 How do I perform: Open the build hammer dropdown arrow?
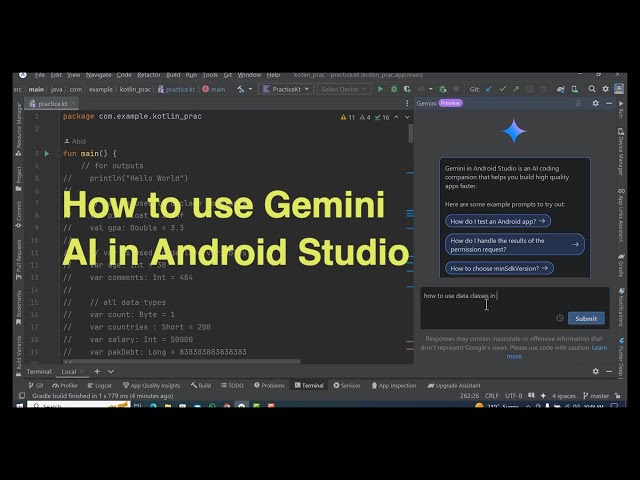click(250, 89)
